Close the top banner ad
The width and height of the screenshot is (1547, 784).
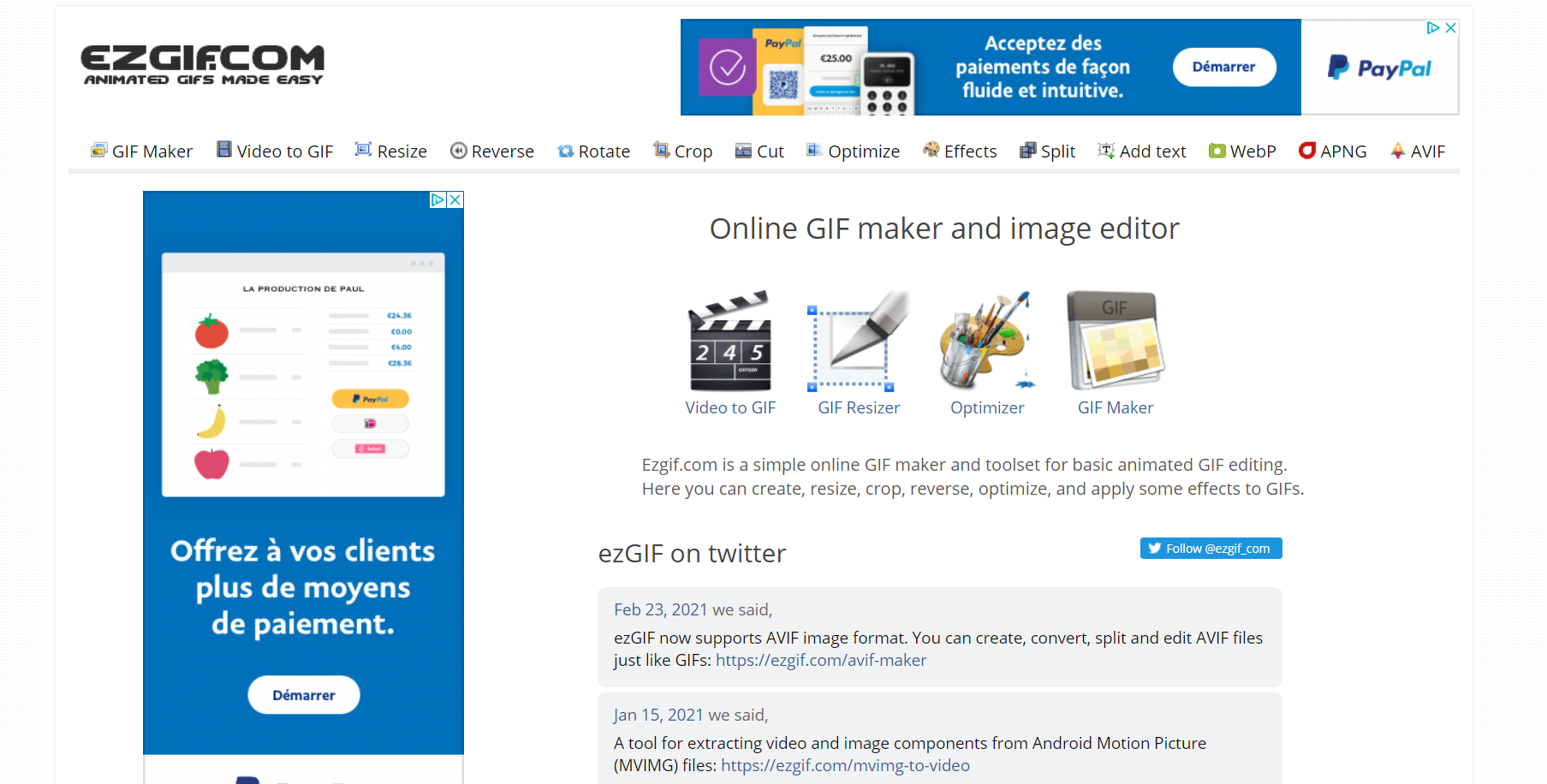pyautogui.click(x=1450, y=28)
